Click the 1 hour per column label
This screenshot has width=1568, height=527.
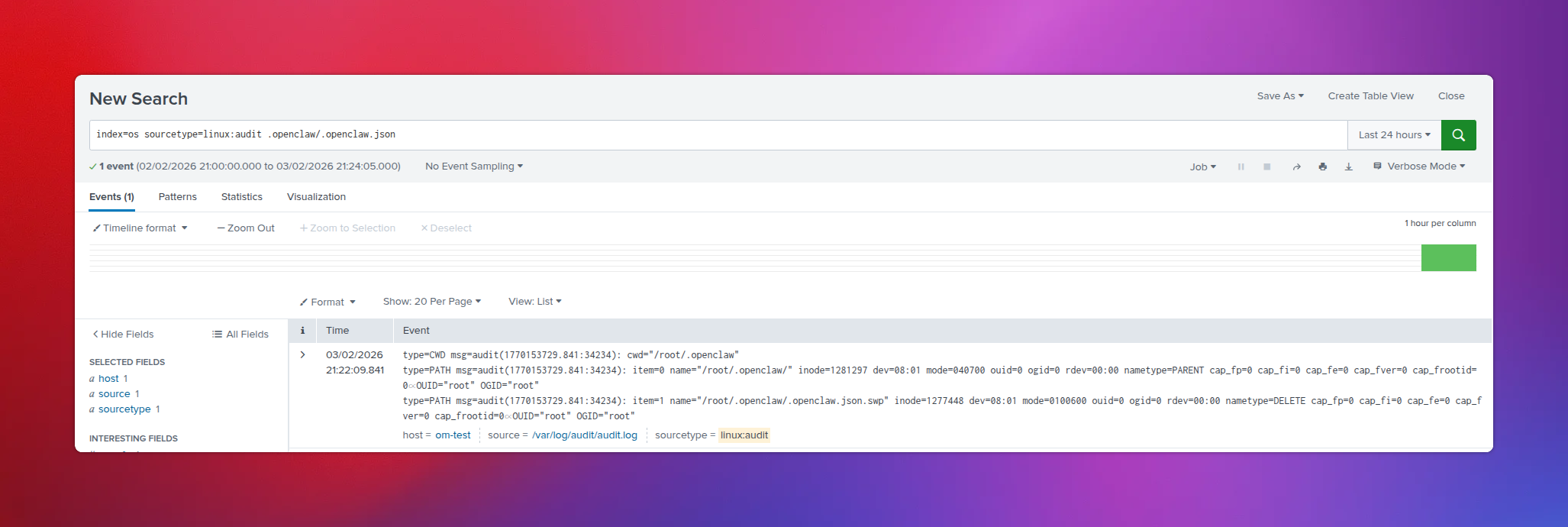[1440, 224]
